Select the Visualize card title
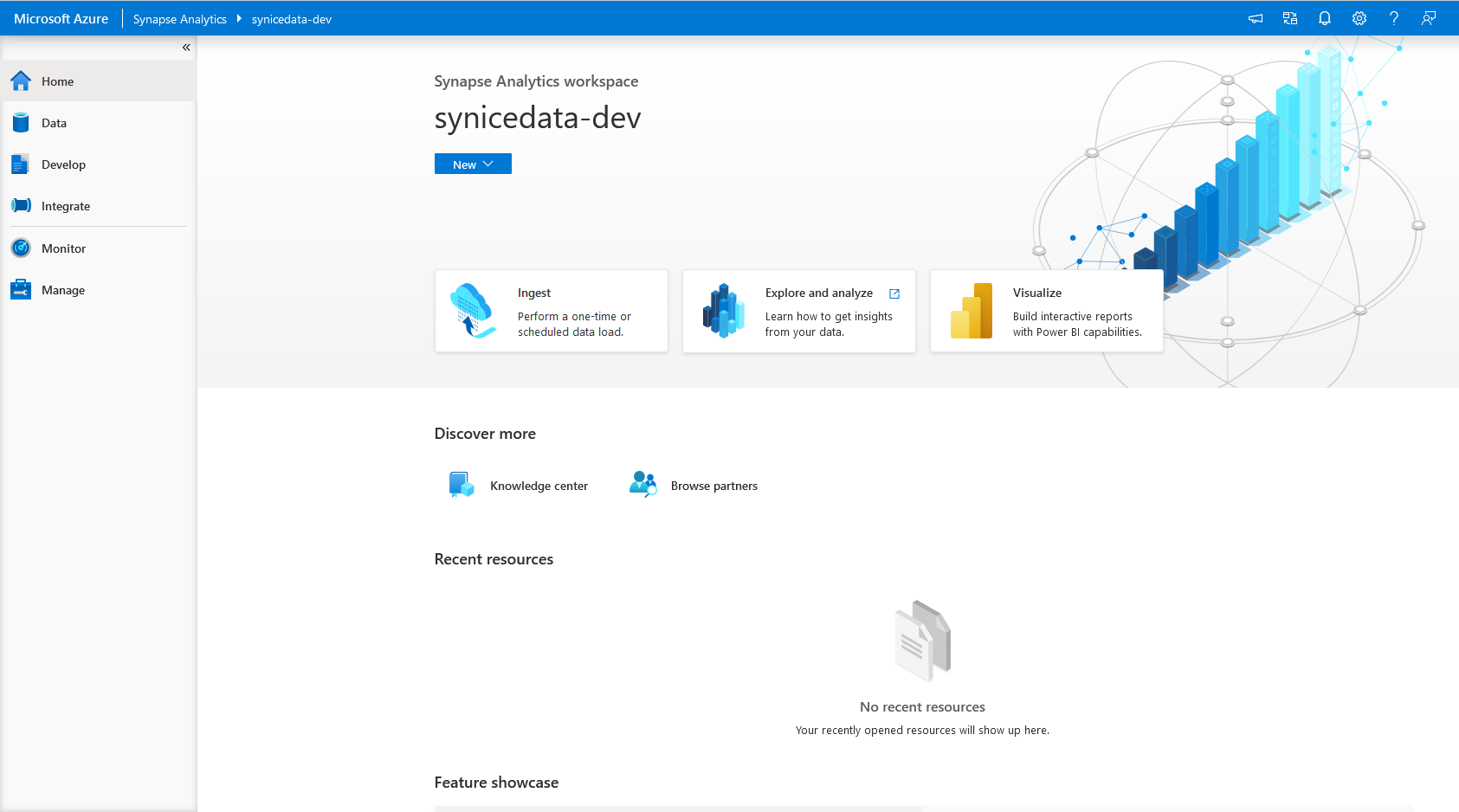The image size is (1459, 812). 1037,293
